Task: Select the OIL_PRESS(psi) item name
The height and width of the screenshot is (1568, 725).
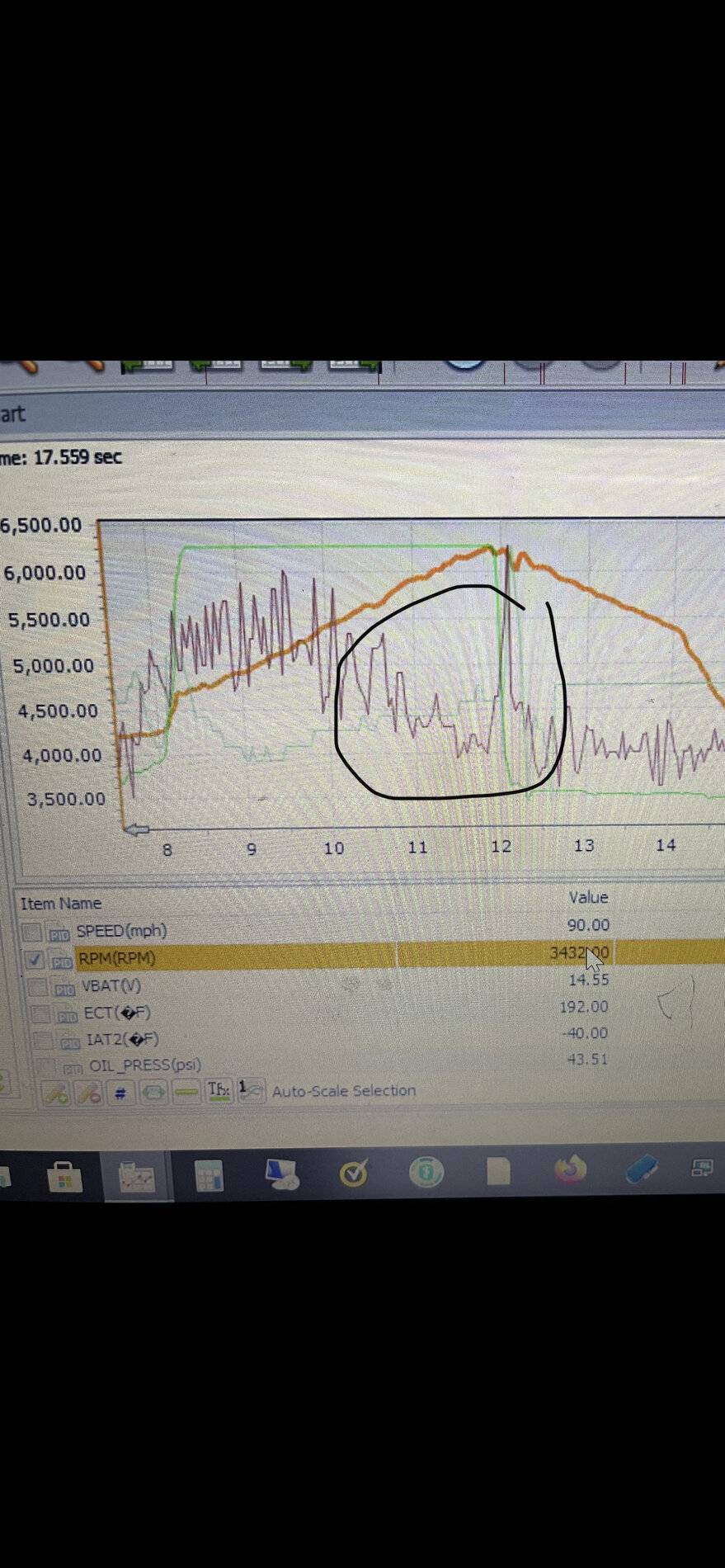Action: (x=145, y=1065)
